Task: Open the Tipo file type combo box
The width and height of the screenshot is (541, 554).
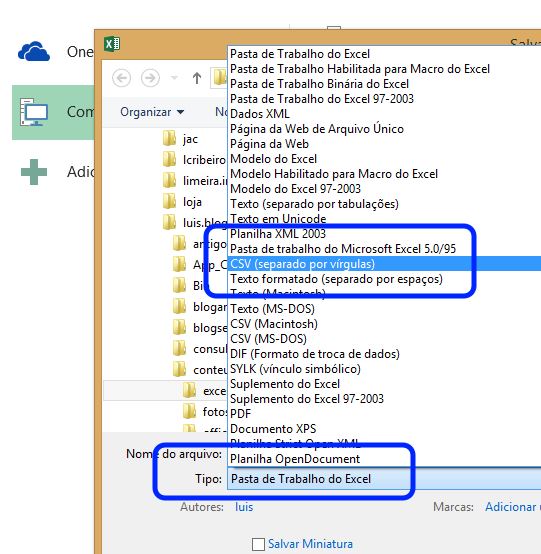Action: click(384, 479)
